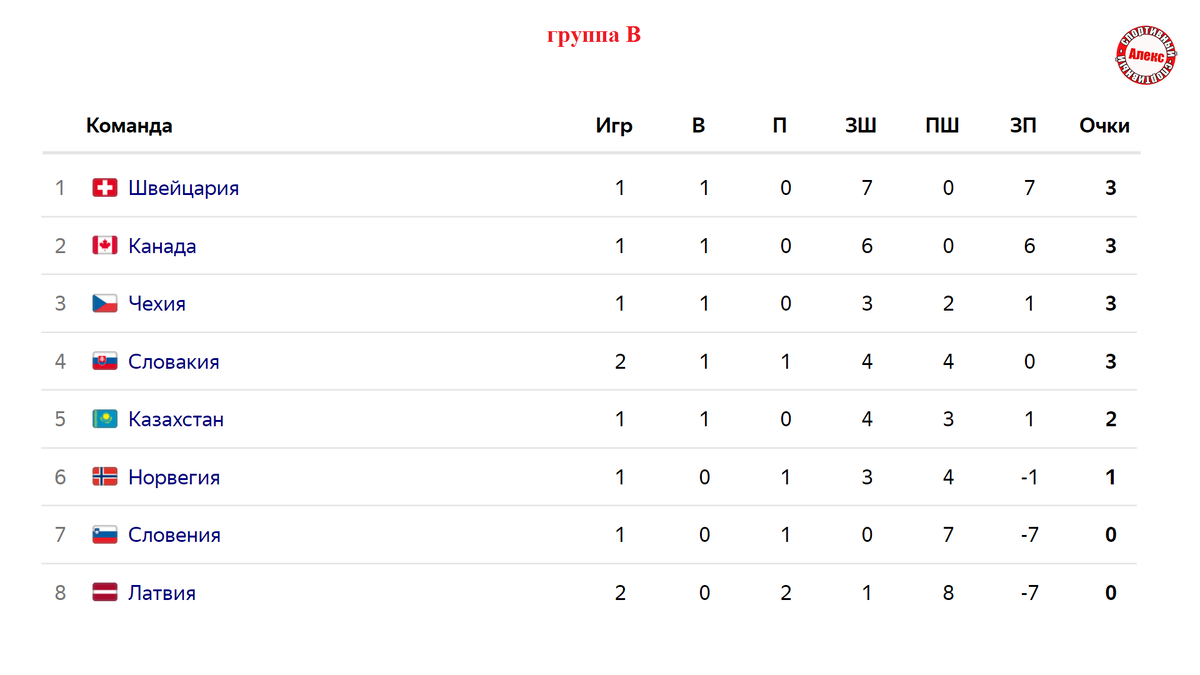This screenshot has width=1200, height=675.
Task: Open the Латвия team link
Action: [162, 593]
